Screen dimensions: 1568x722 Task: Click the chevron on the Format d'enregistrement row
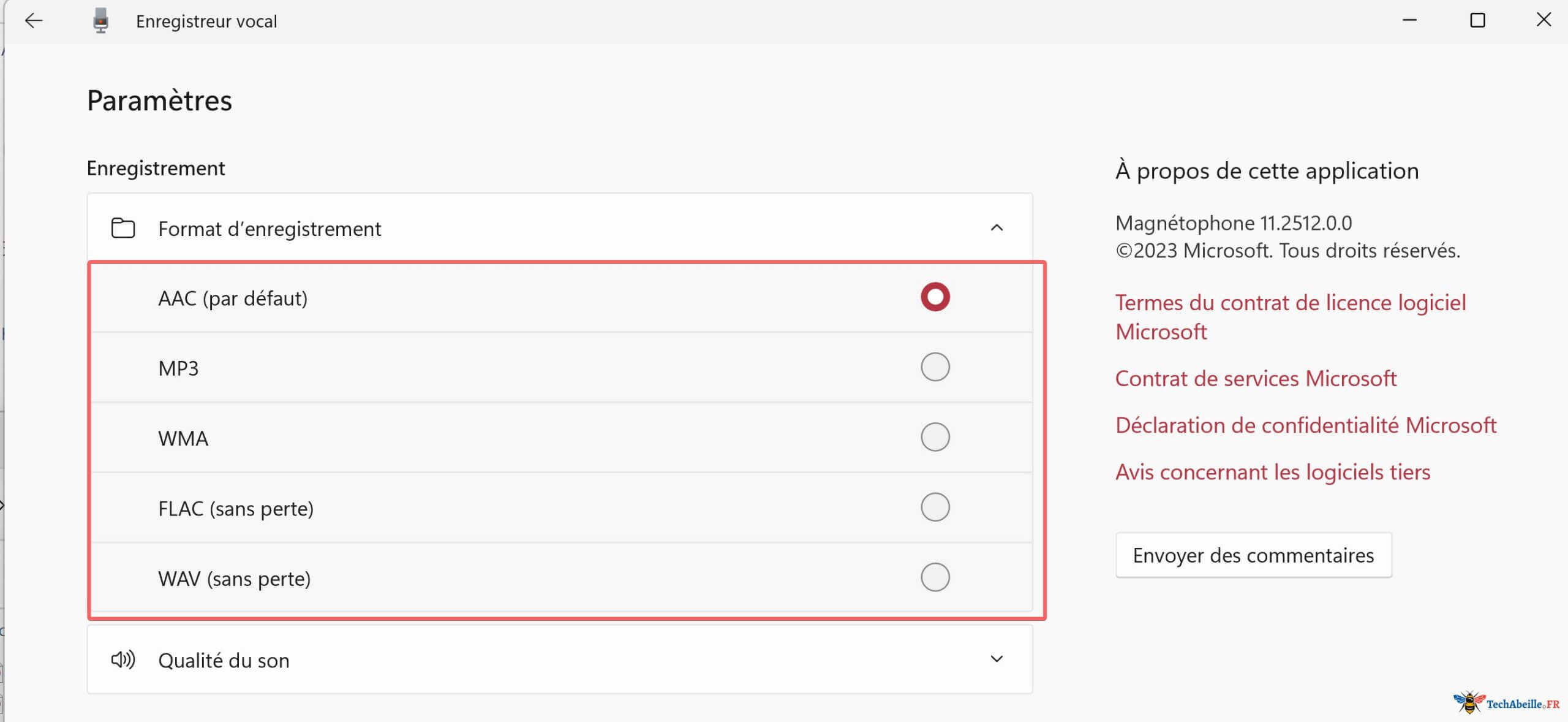(x=997, y=228)
